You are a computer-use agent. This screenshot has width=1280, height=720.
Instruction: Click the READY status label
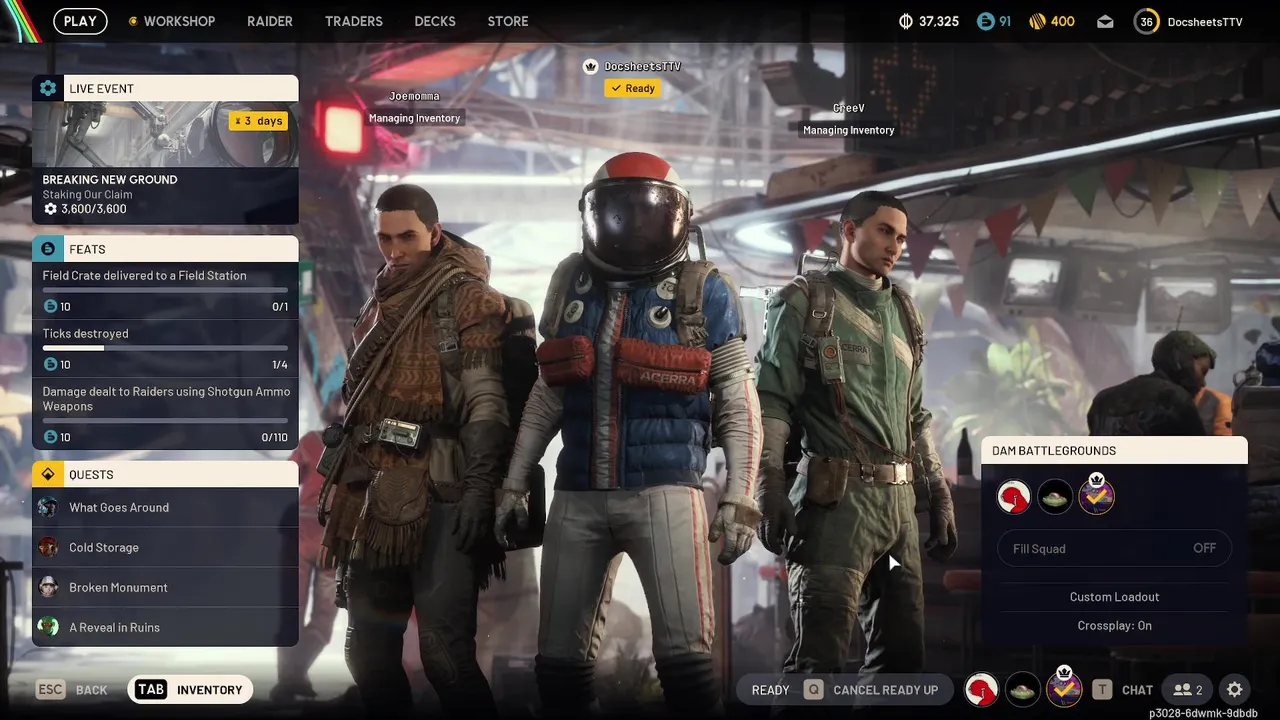(x=770, y=690)
